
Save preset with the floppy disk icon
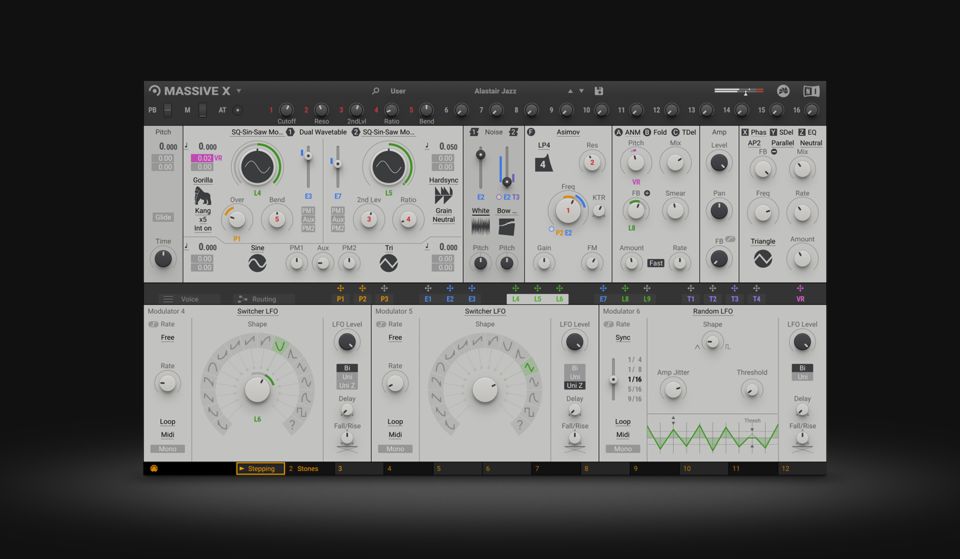pyautogui.click(x=599, y=91)
